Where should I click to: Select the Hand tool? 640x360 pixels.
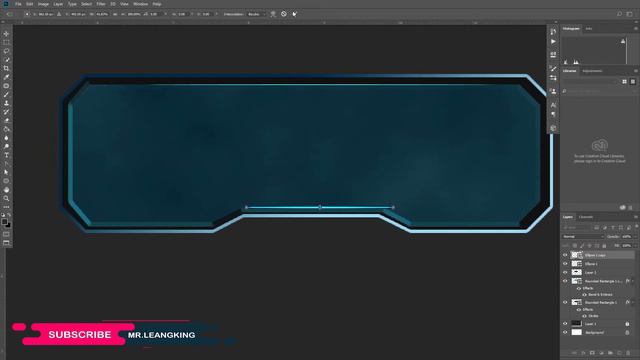pos(6,190)
